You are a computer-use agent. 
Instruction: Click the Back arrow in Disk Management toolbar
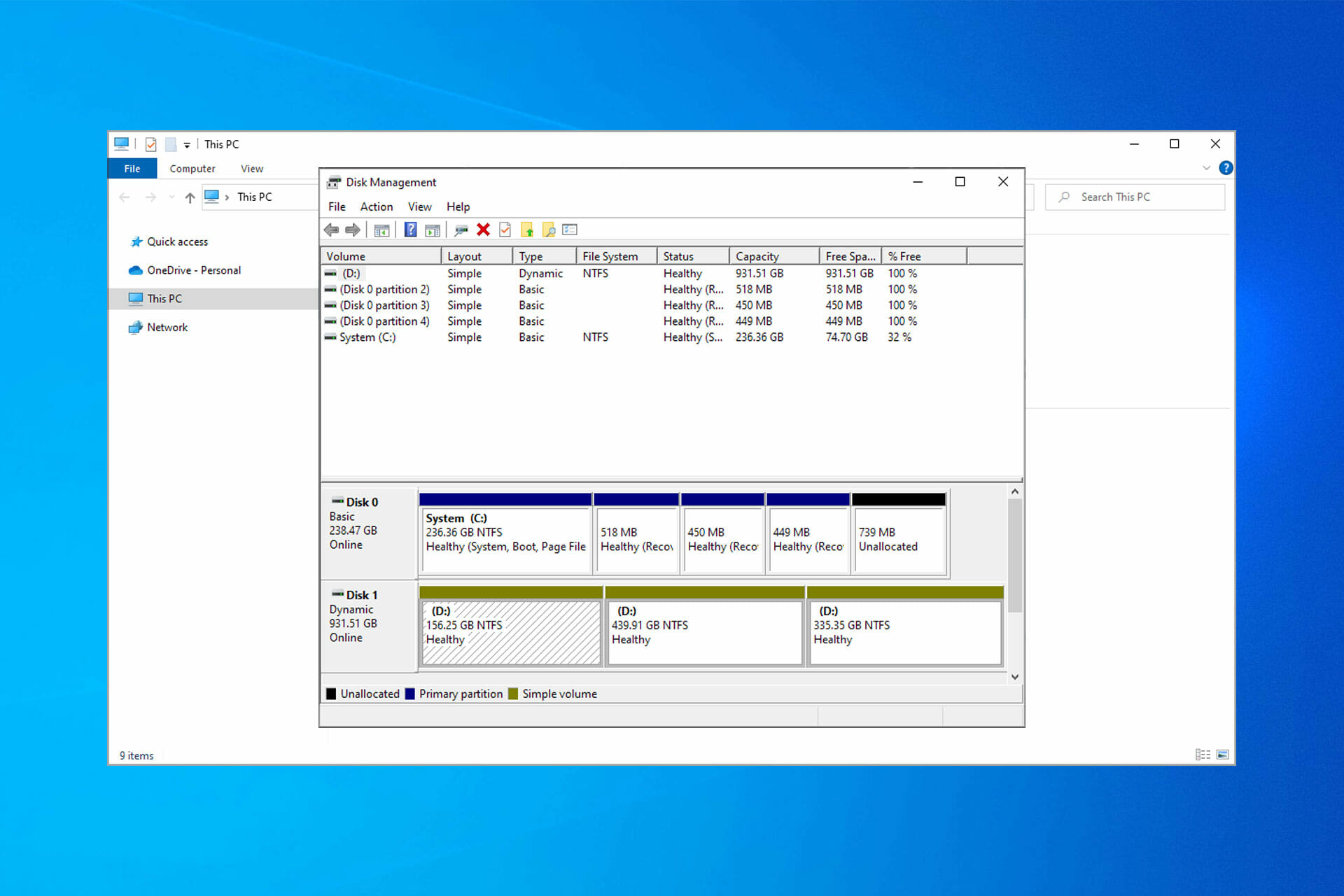pyautogui.click(x=332, y=230)
